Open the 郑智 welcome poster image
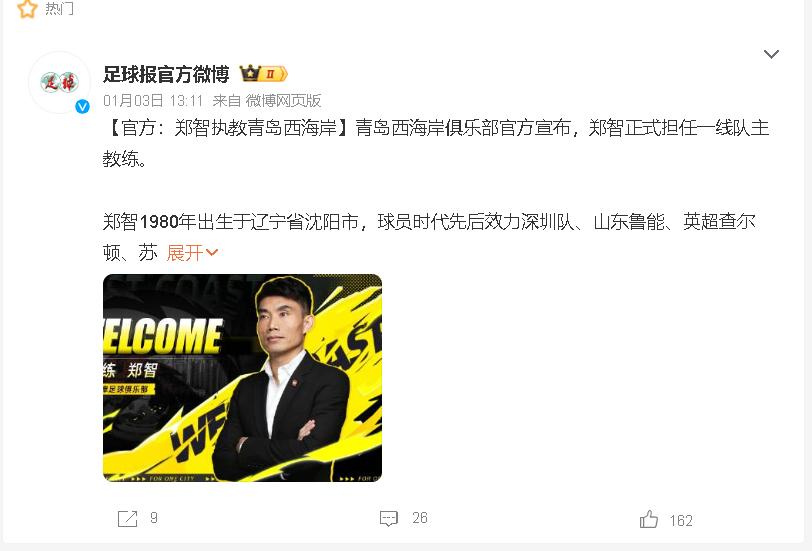This screenshot has width=812, height=551. [242, 378]
